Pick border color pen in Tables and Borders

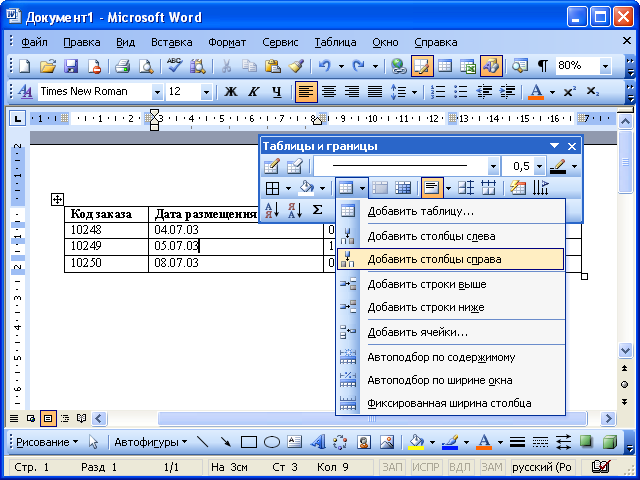coord(558,166)
